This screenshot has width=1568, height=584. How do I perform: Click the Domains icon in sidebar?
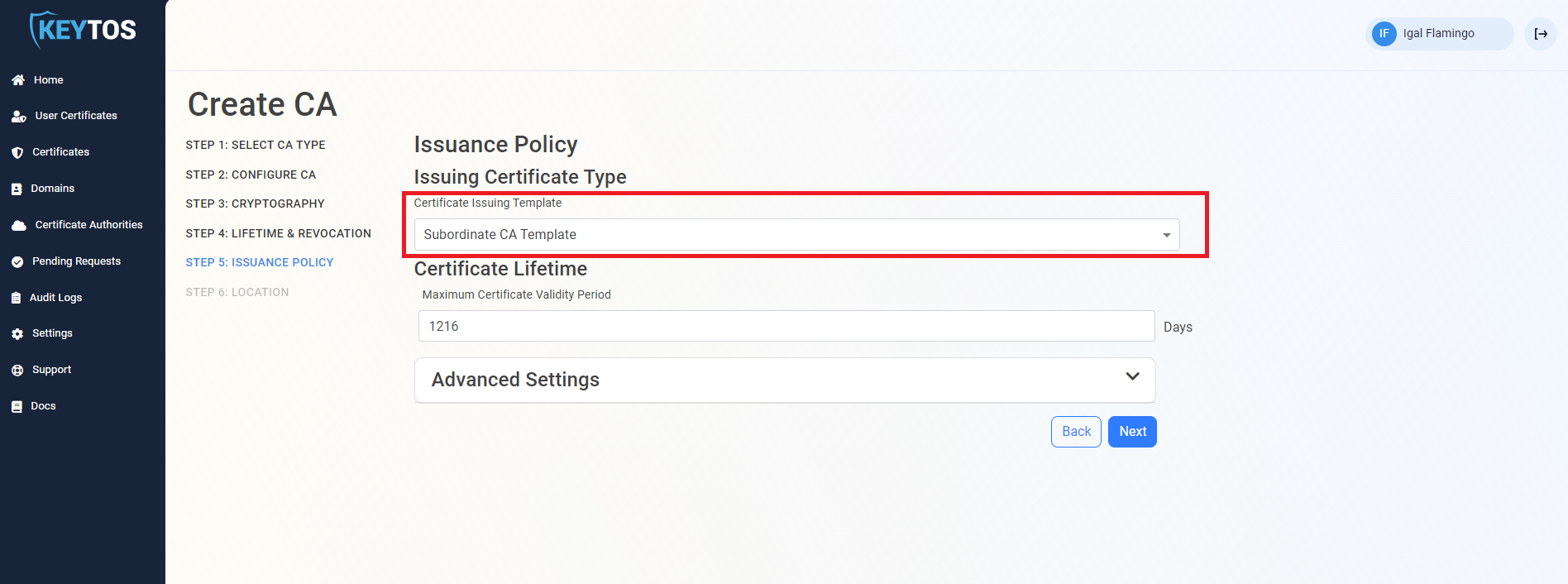(17, 189)
